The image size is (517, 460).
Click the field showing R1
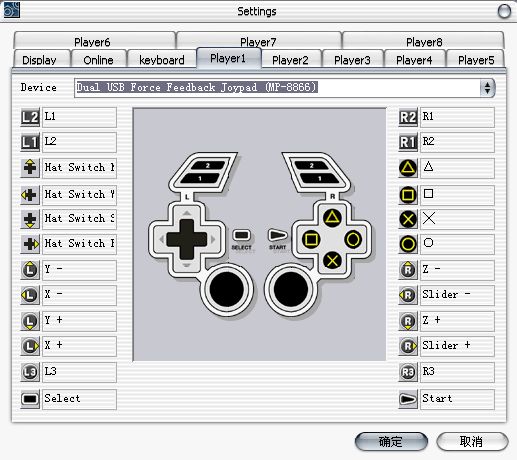click(x=457, y=117)
